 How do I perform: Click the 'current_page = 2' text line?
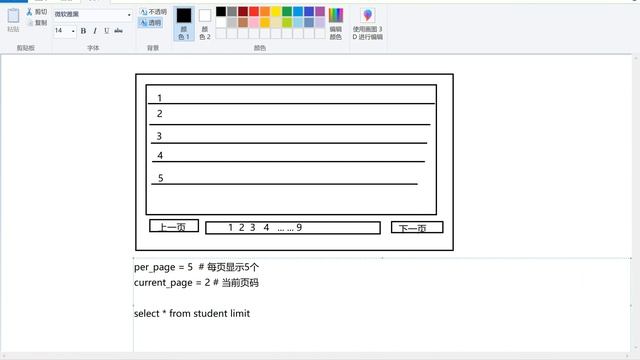click(x=196, y=282)
